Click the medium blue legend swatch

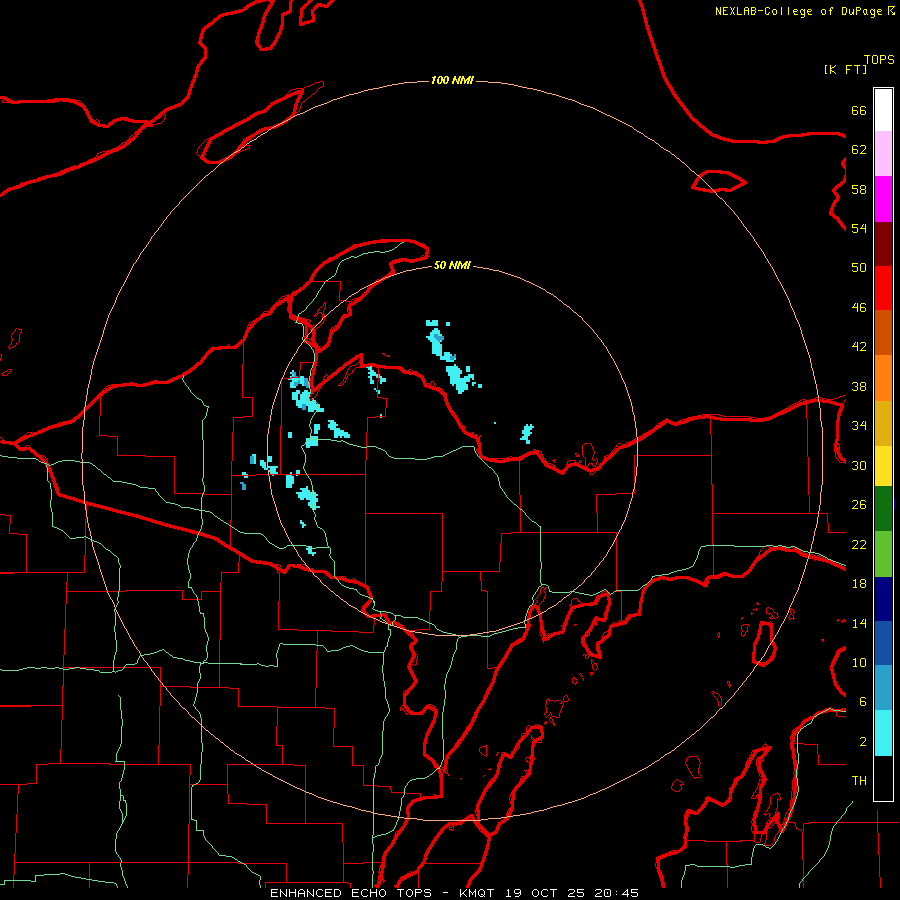883,643
